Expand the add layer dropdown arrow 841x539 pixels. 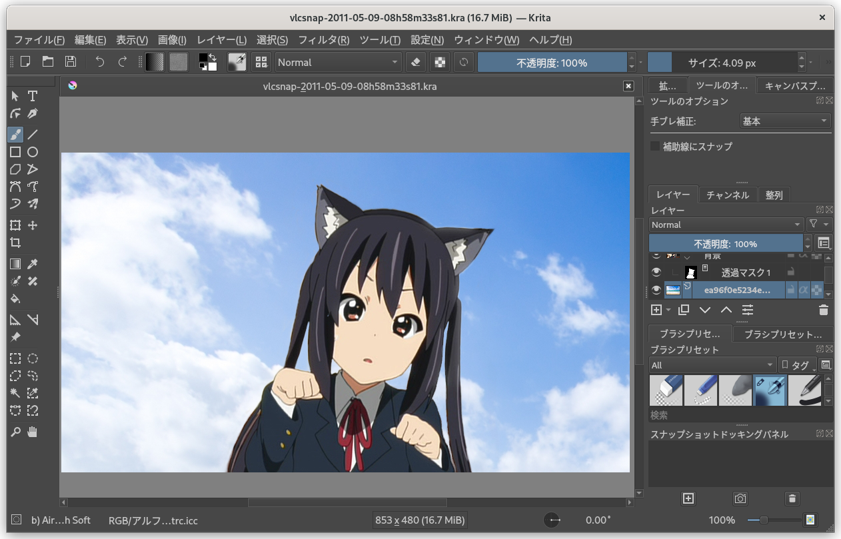point(668,310)
